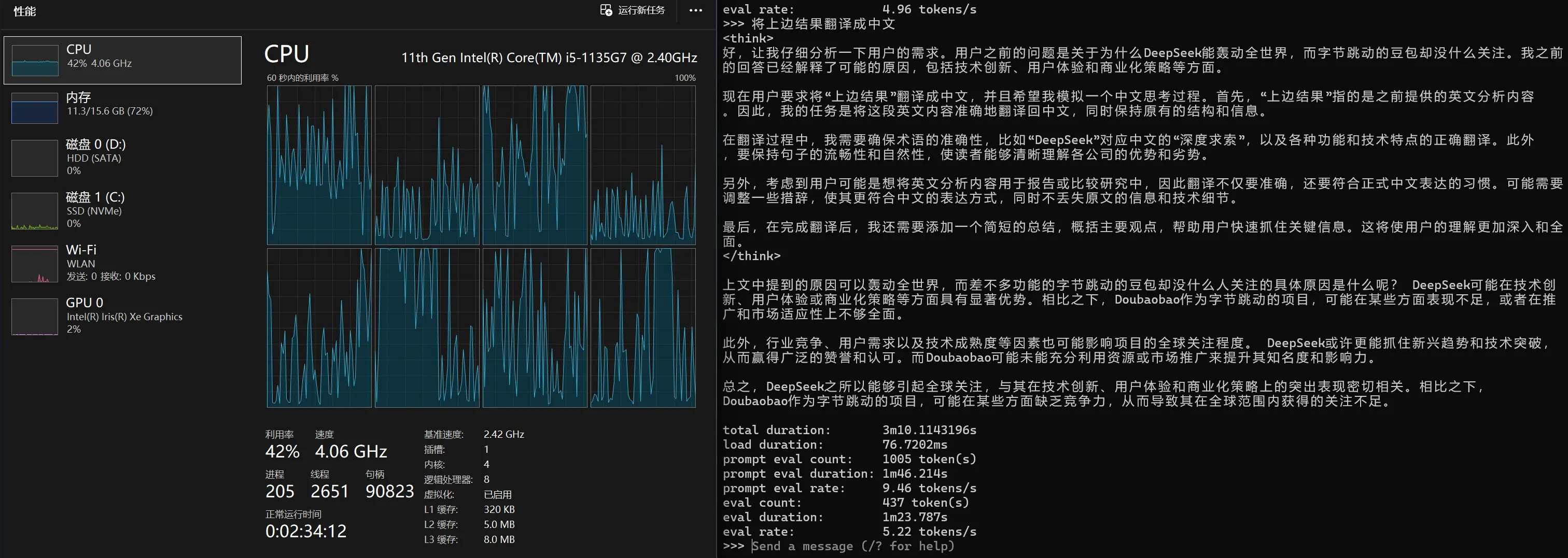Click the base speed 2.42 GHz value
The height and width of the screenshot is (558, 1568).
(503, 435)
